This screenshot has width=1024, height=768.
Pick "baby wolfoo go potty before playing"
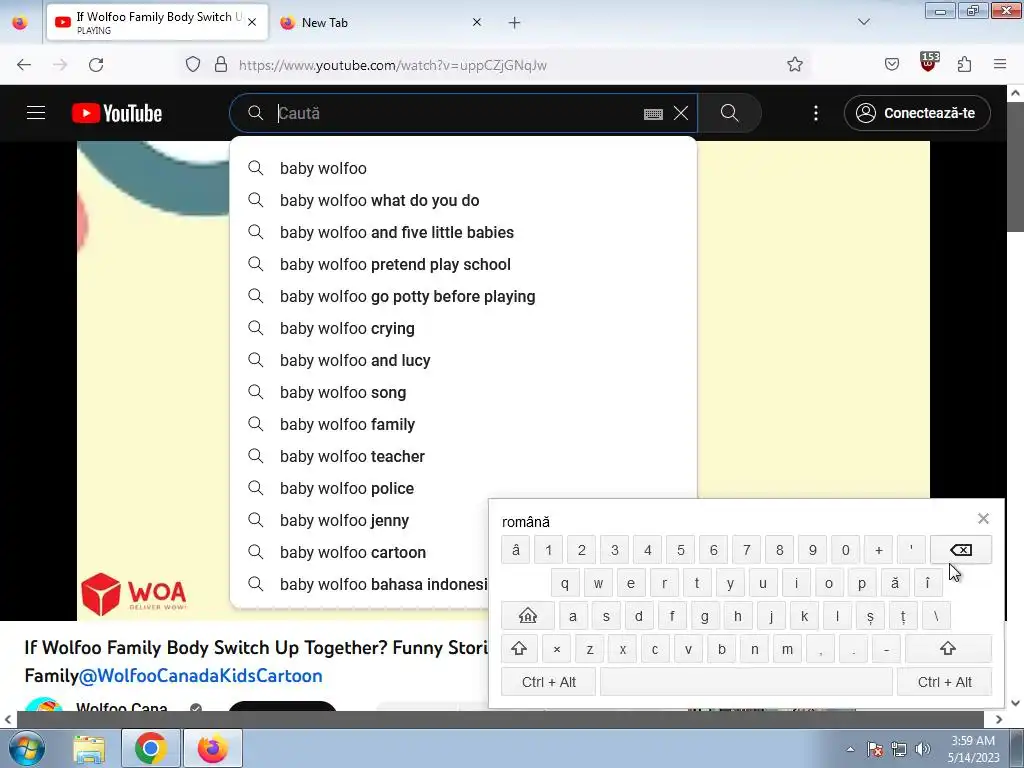[x=463, y=296]
